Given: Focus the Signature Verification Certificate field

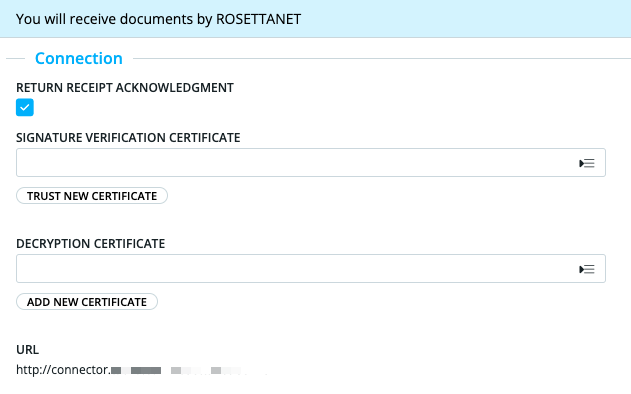Looking at the screenshot, I should 311,163.
